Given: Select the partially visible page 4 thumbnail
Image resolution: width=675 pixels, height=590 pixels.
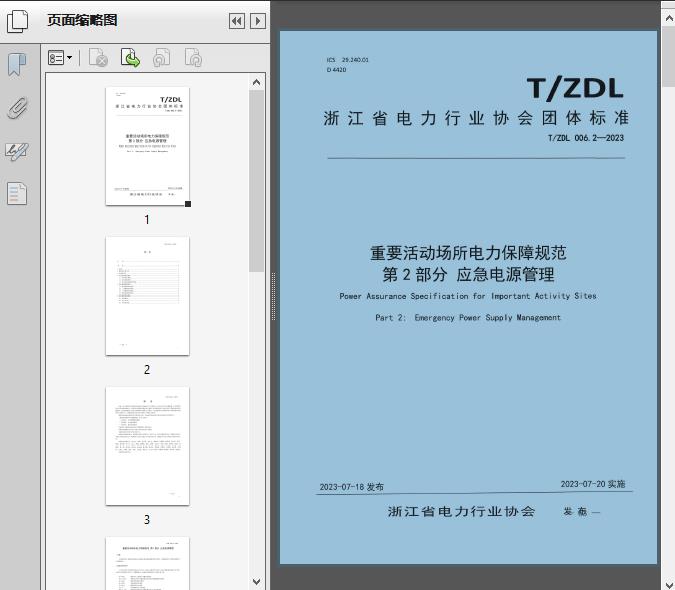Looking at the screenshot, I should coord(147,563).
